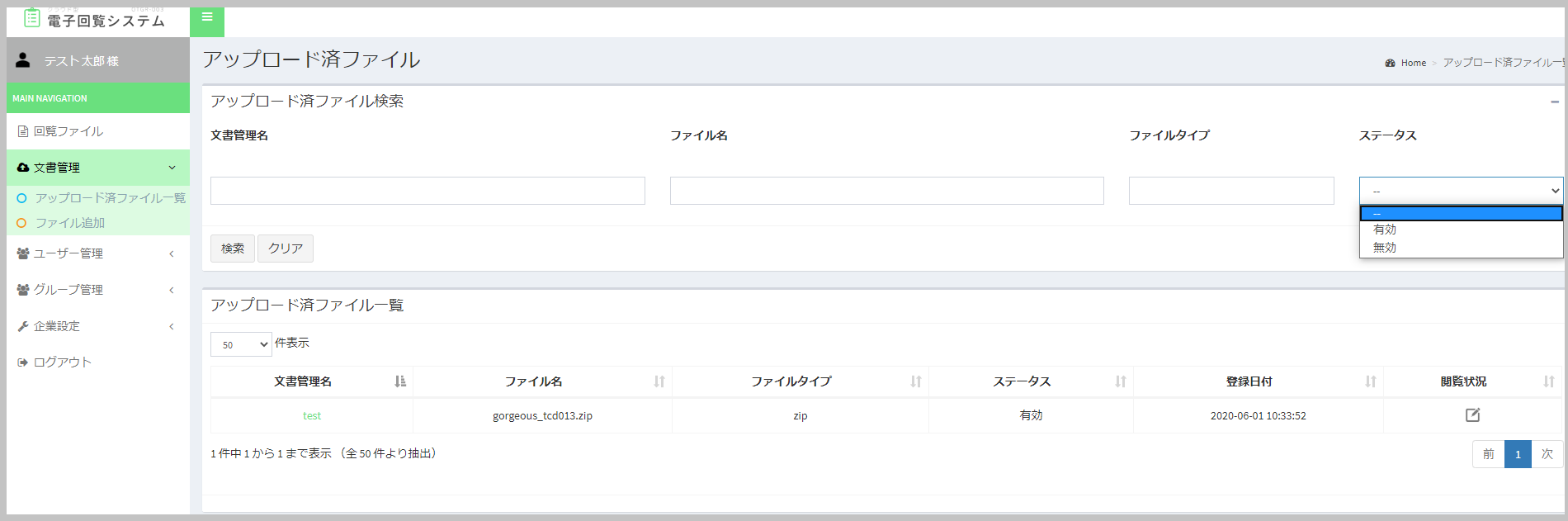The width and height of the screenshot is (1568, 521).
Task: Sort by 文書管理名 column sort icon
Action: tap(400, 381)
